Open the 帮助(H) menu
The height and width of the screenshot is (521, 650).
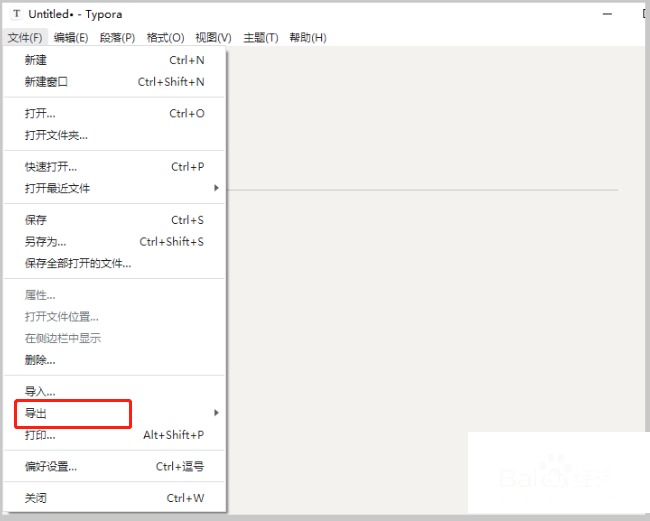click(308, 38)
